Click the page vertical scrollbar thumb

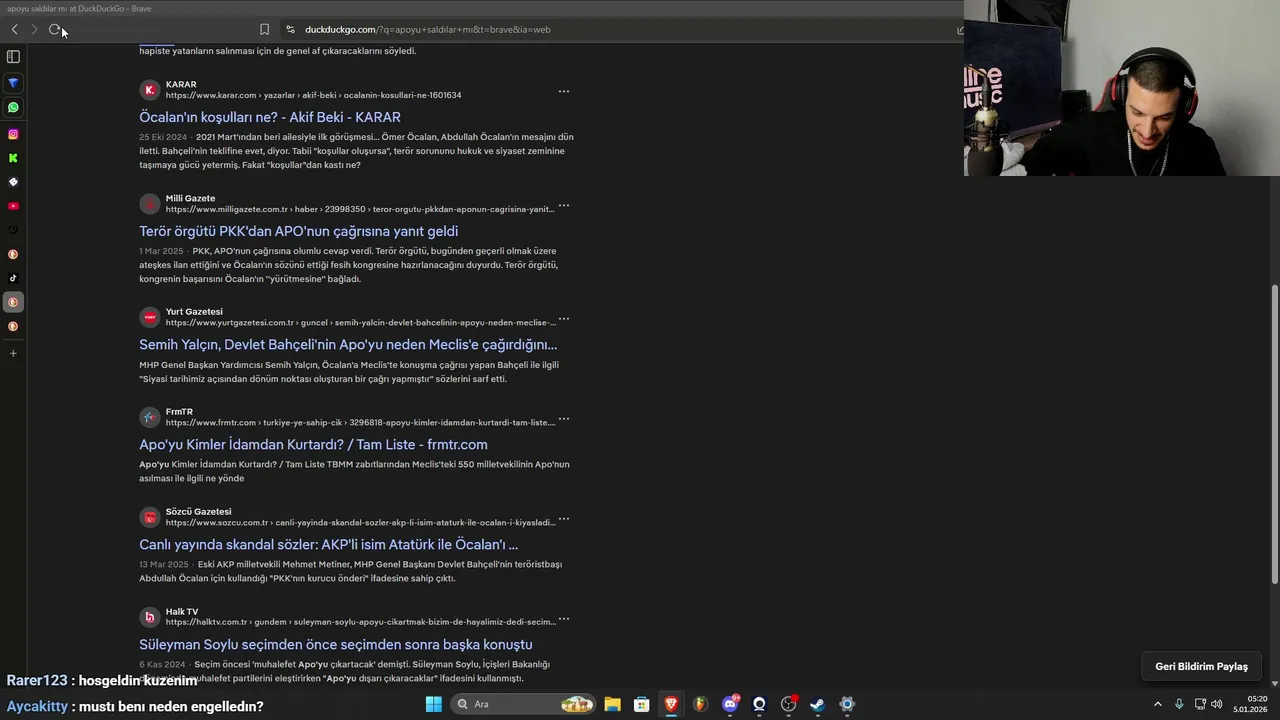point(1274,435)
